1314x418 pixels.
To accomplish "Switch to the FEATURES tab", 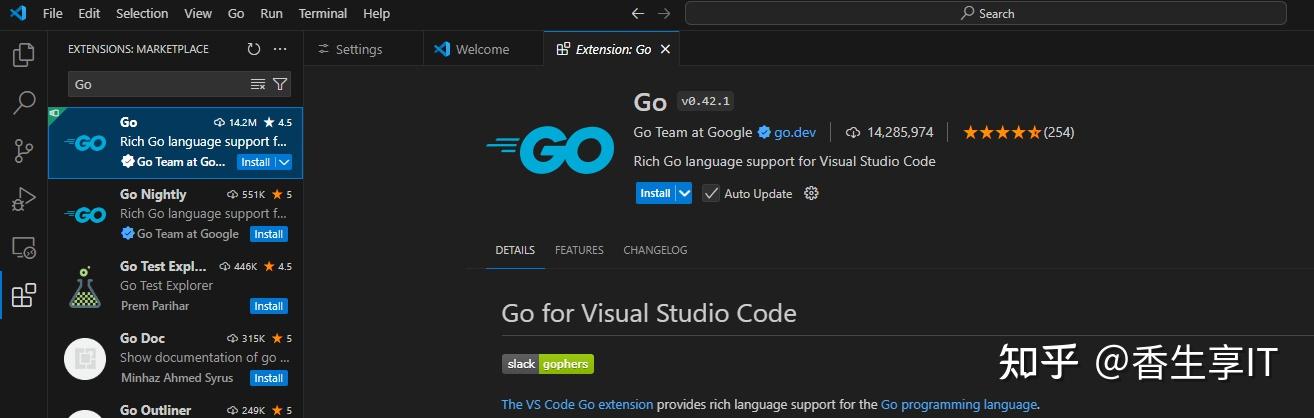I will (579, 250).
